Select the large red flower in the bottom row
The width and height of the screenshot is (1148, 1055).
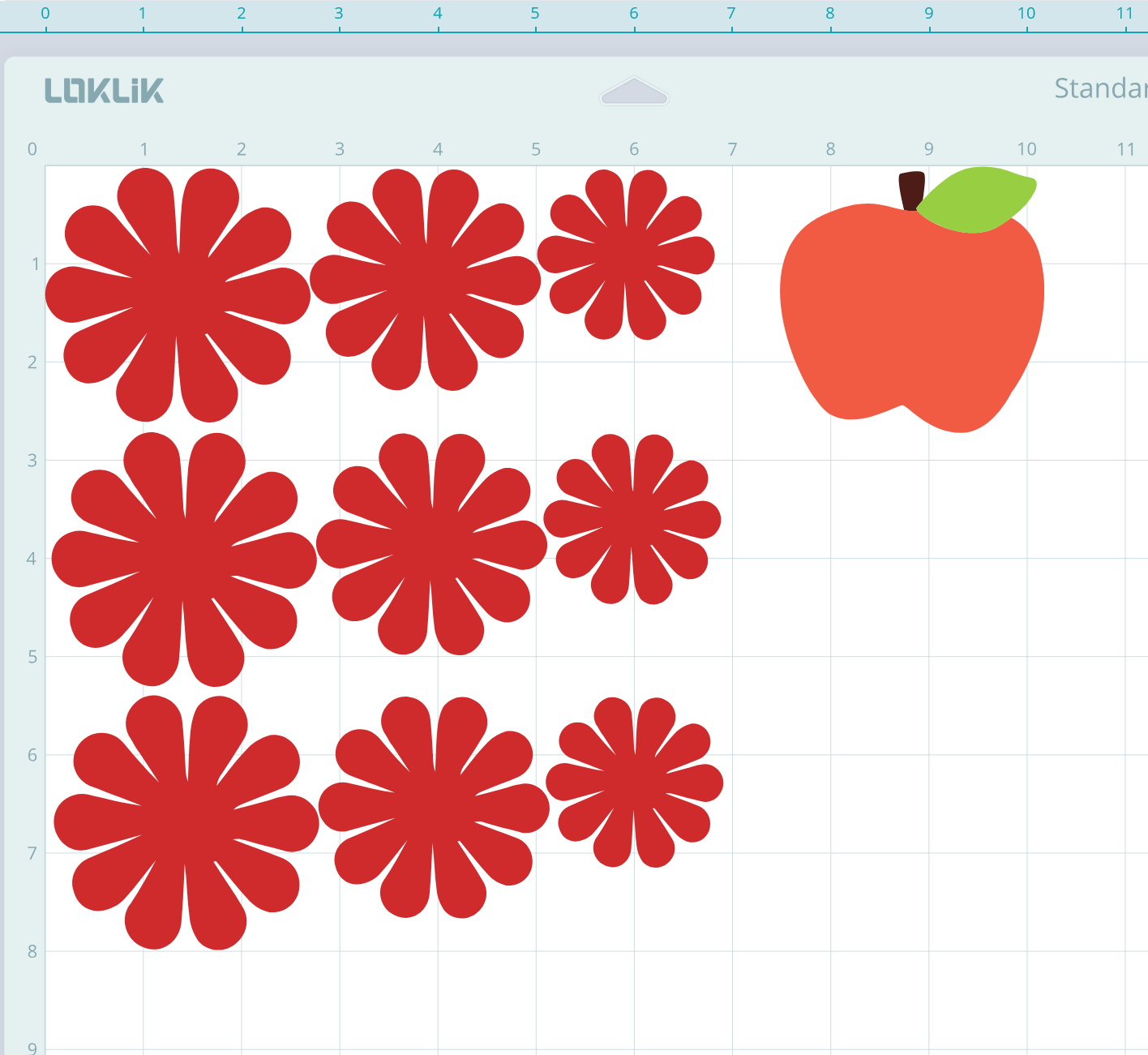pos(186,822)
